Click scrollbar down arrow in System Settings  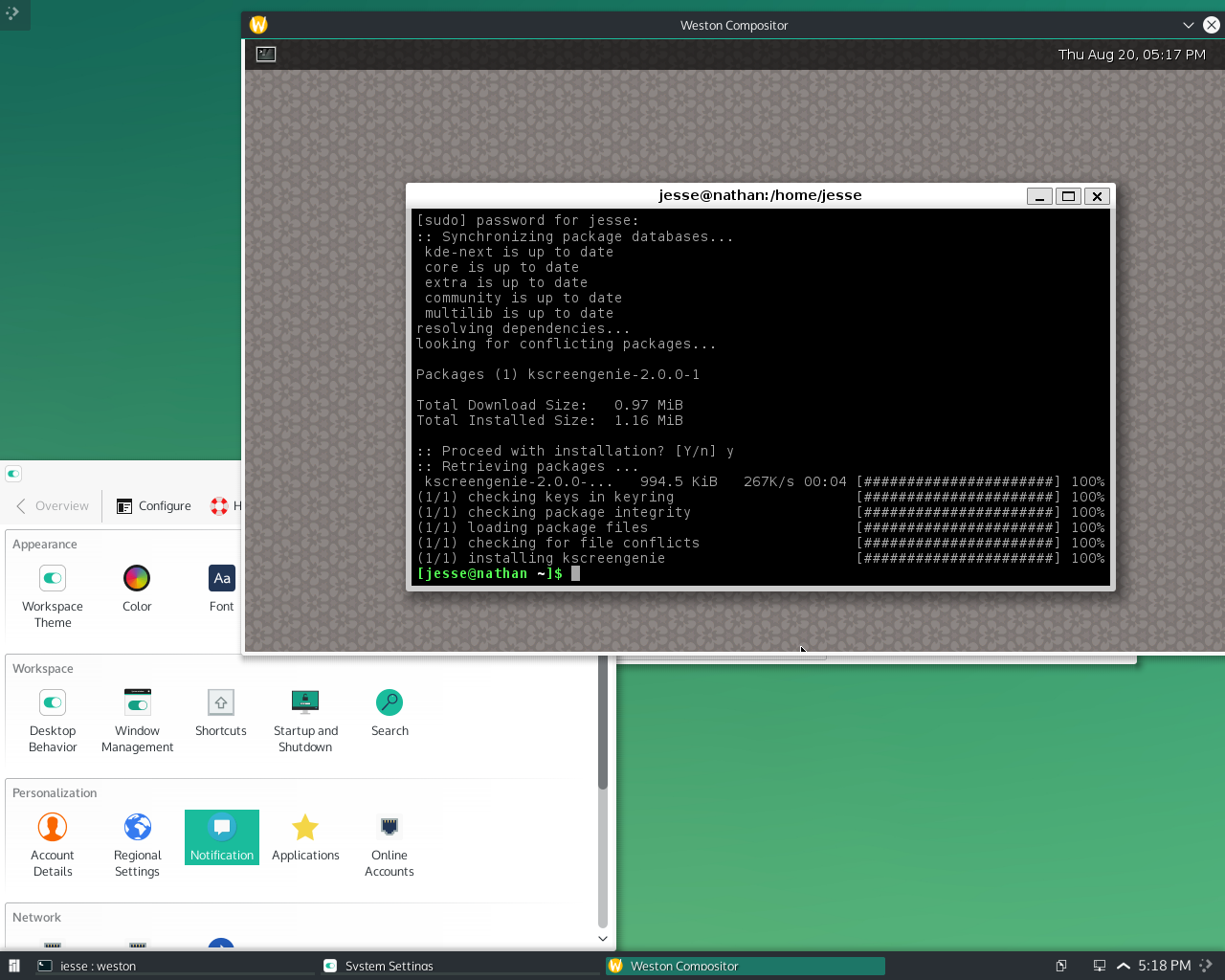[603, 938]
